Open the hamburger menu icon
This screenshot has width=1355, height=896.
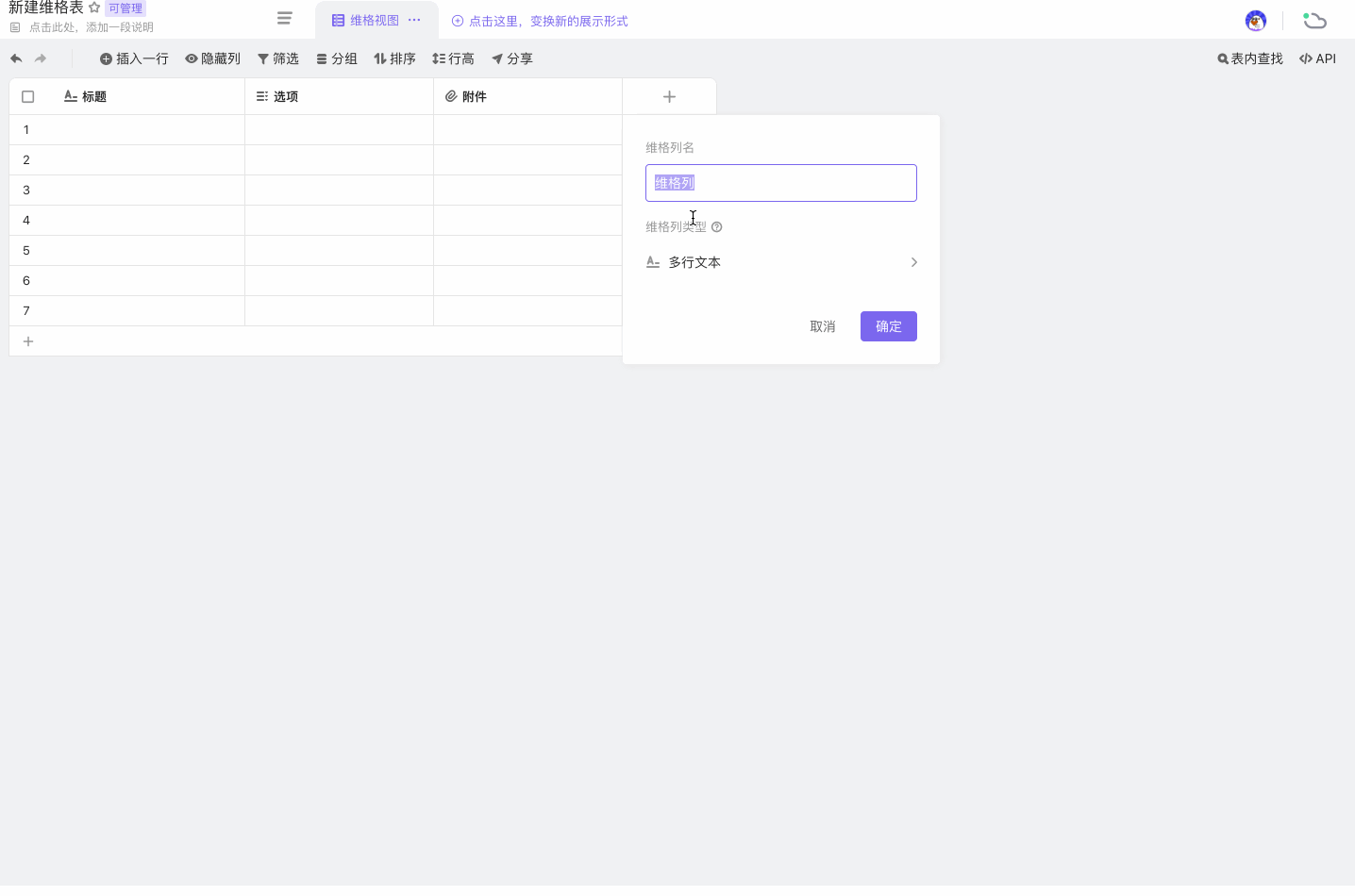click(284, 18)
